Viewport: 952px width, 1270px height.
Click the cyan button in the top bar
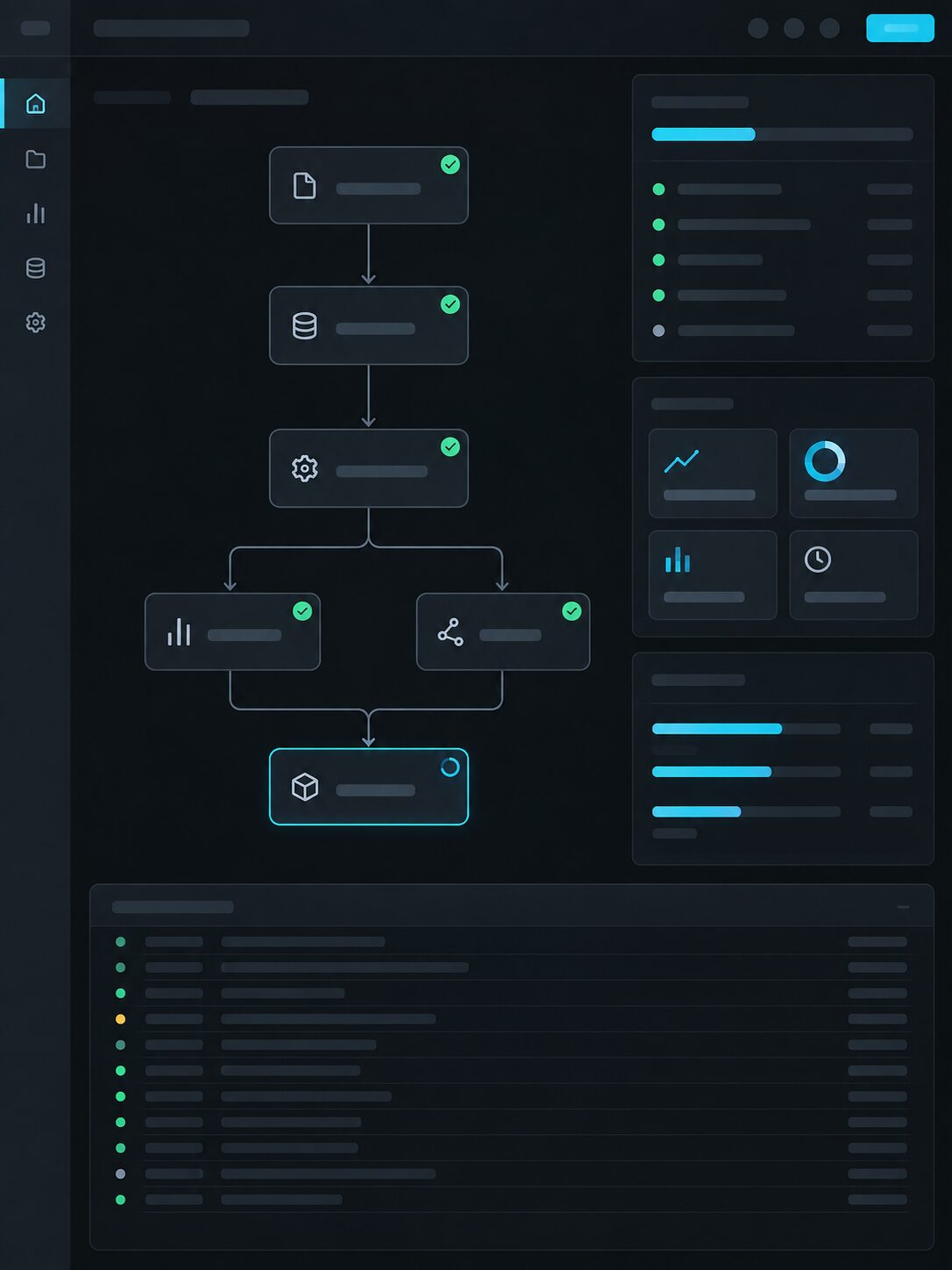coord(900,28)
